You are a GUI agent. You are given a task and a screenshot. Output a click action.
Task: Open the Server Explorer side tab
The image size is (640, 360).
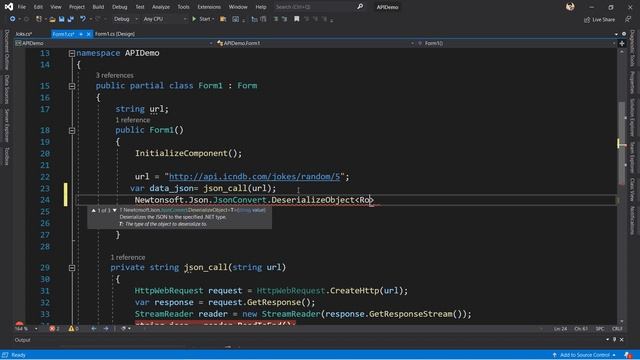click(x=7, y=125)
